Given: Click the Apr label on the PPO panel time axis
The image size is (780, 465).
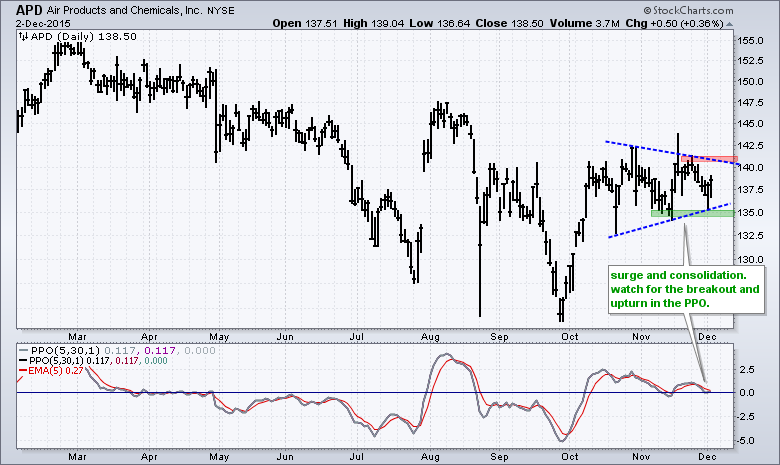Looking at the screenshot, I should click(149, 457).
